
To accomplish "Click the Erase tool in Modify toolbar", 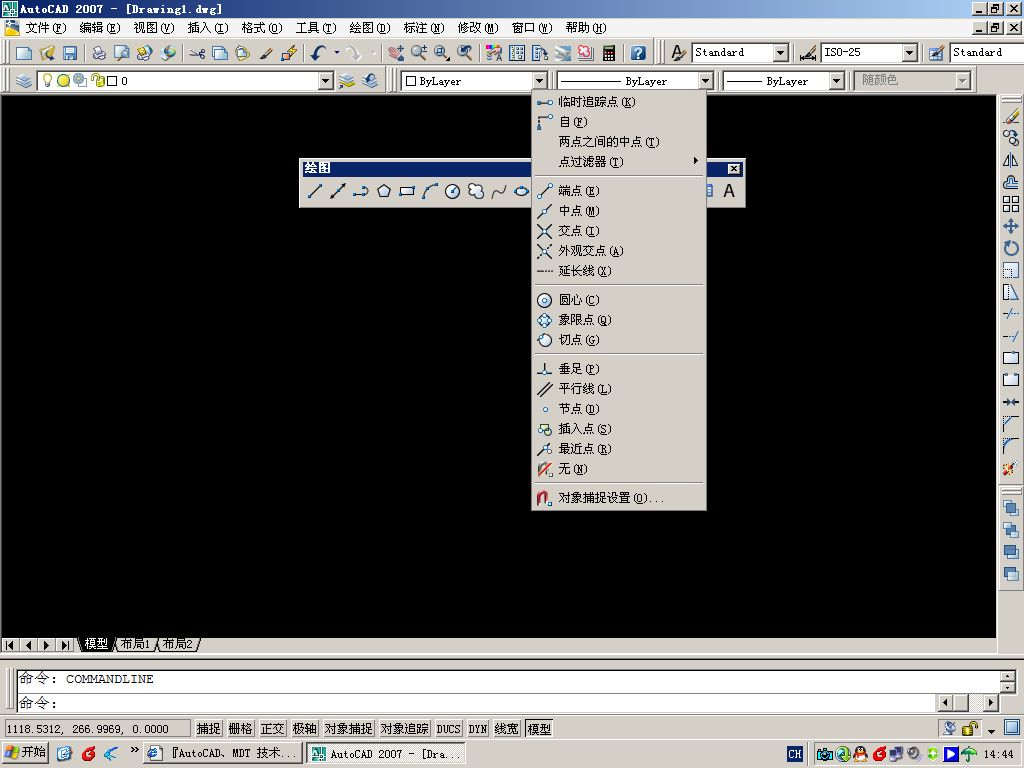I will (1011, 116).
